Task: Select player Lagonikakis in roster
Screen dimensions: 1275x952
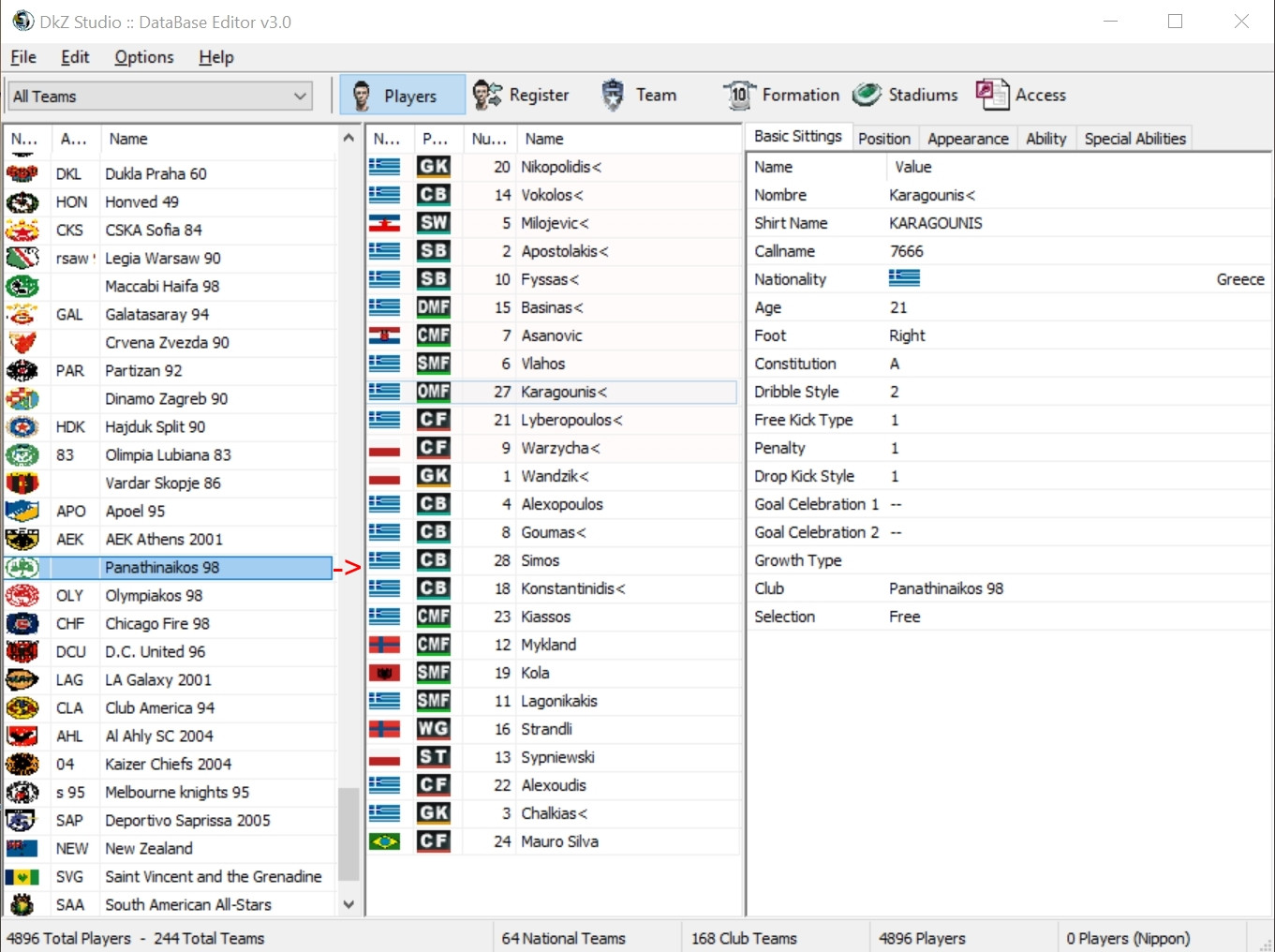Action: (x=553, y=701)
